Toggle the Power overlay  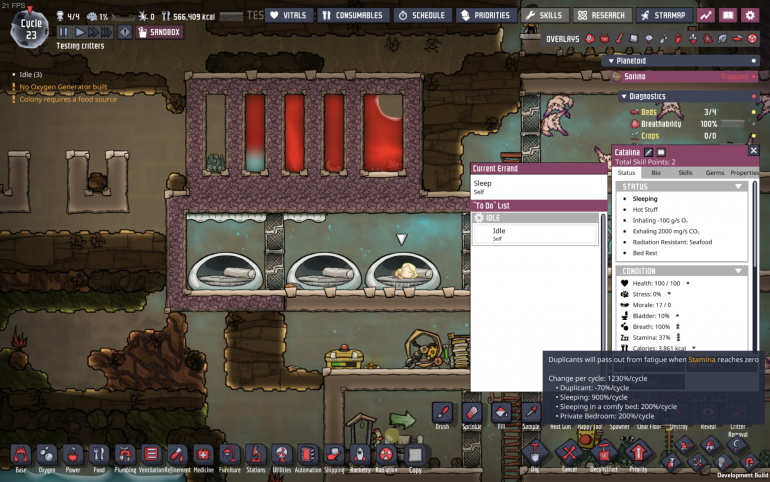pos(605,38)
